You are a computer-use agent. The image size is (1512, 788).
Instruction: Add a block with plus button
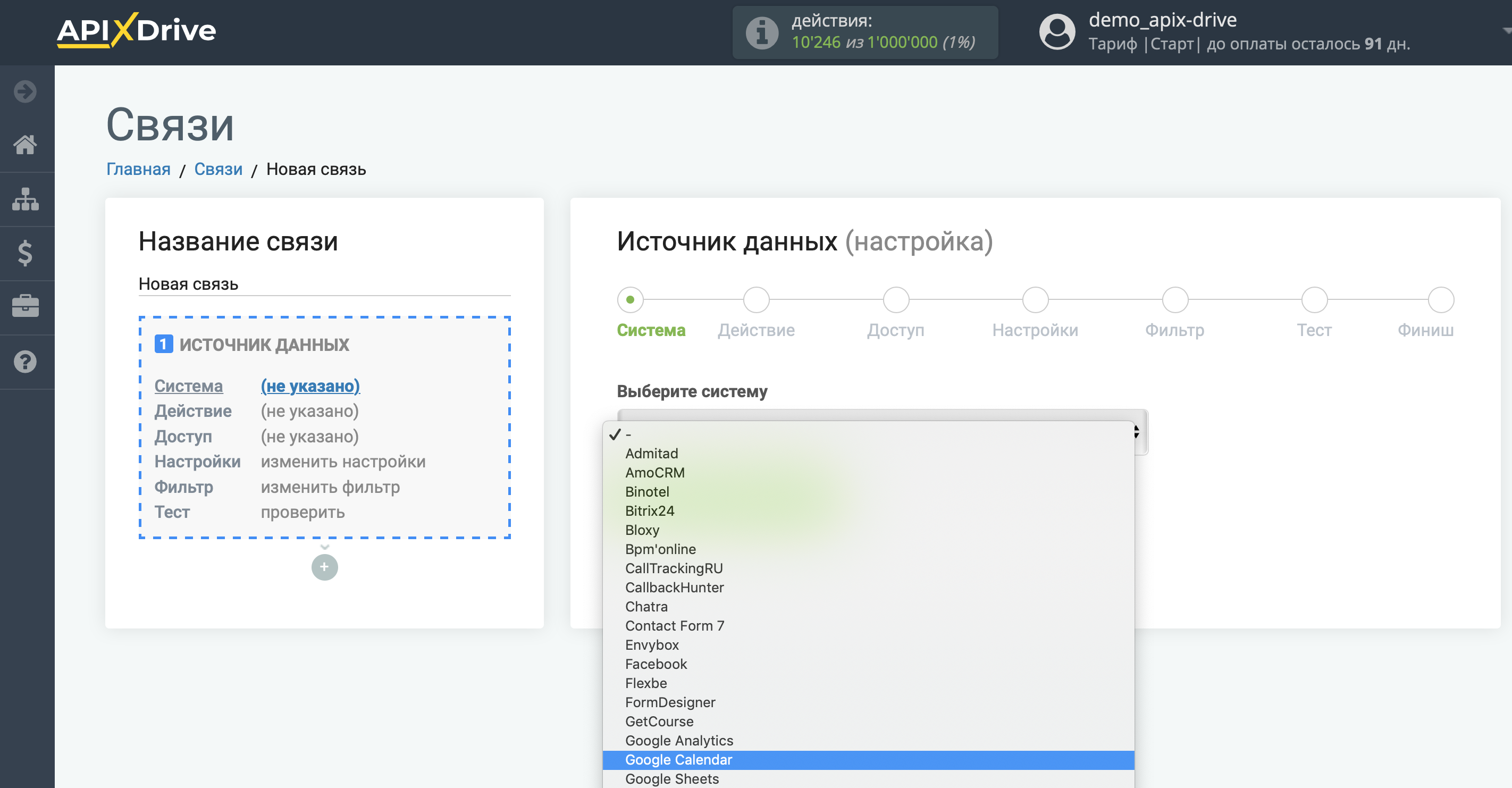(x=325, y=567)
